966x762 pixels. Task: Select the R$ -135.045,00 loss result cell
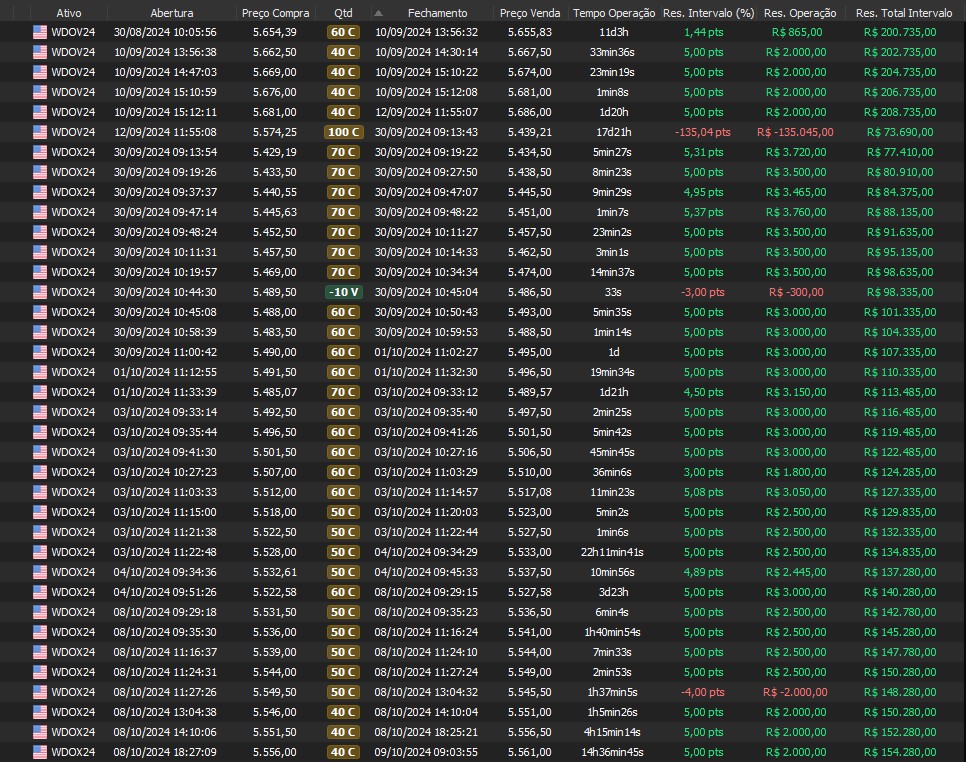click(795, 132)
